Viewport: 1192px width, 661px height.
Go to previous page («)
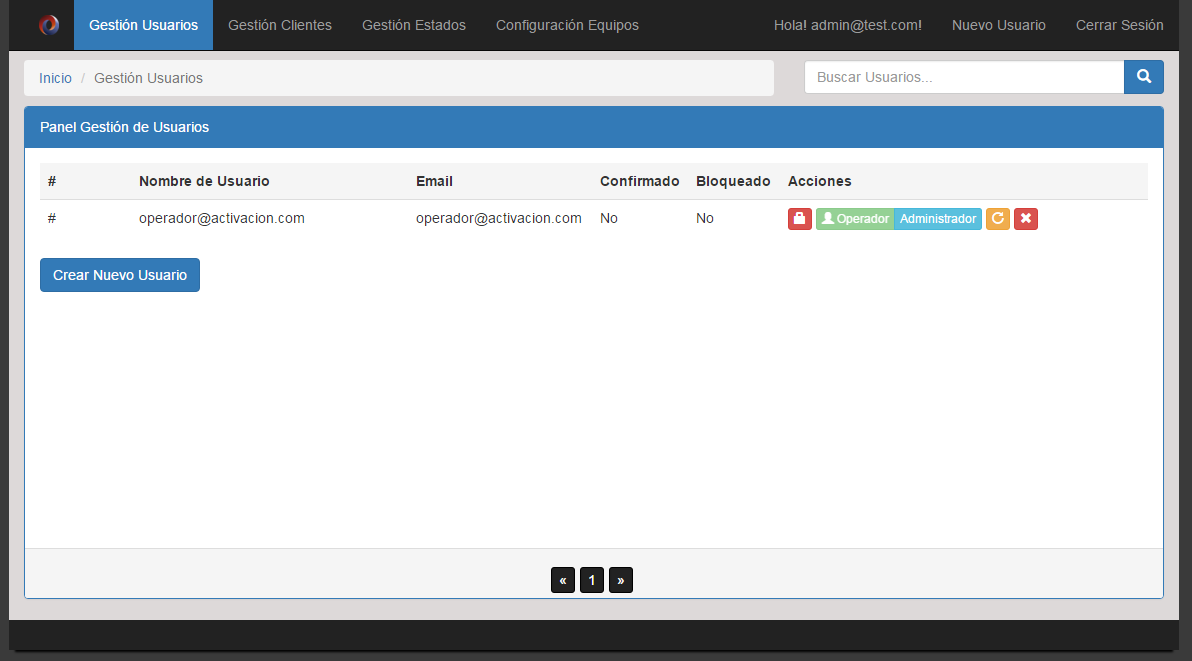[x=563, y=580]
